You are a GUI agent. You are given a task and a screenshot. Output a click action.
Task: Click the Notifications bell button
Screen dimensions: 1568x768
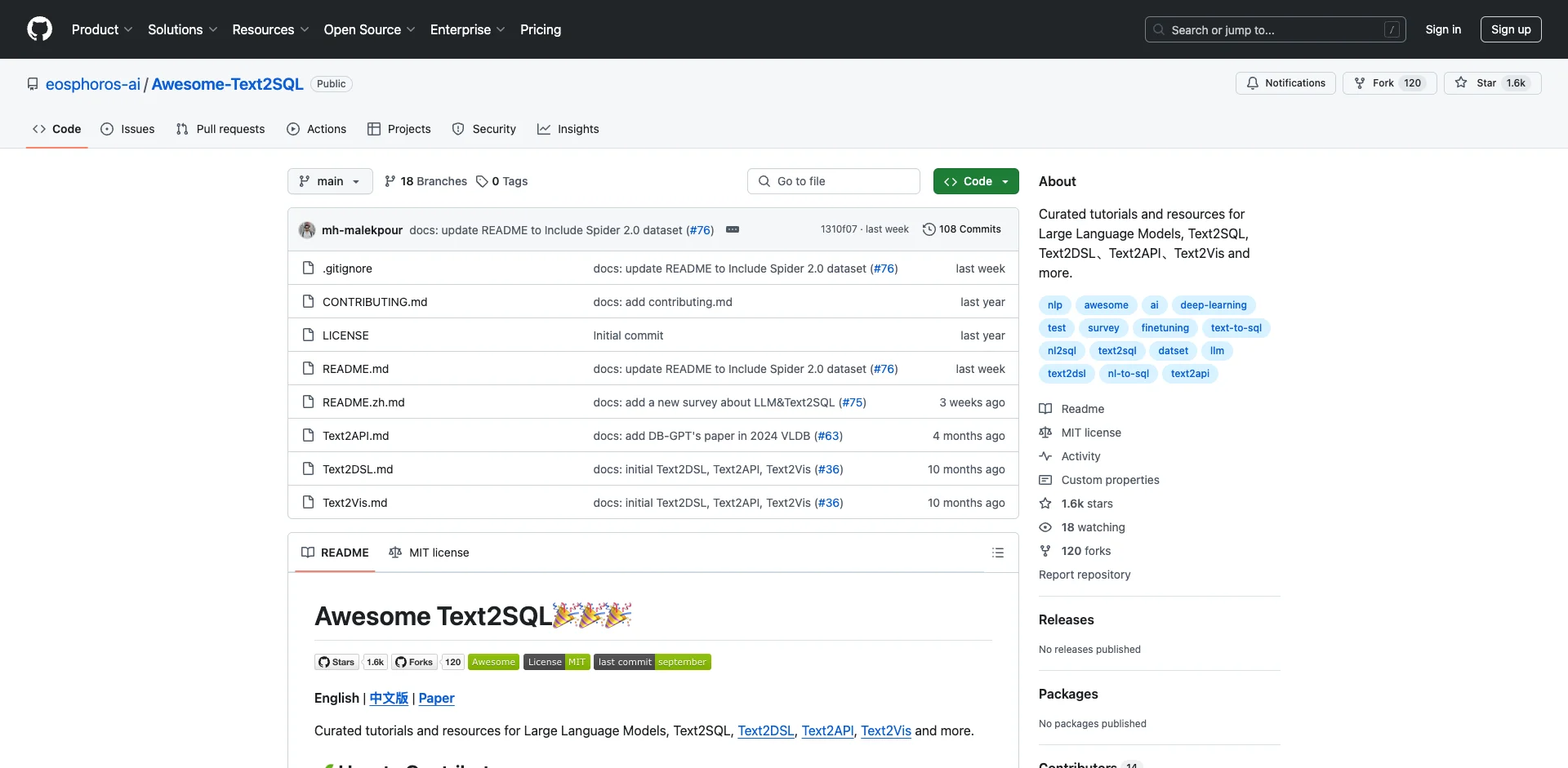(x=1285, y=83)
